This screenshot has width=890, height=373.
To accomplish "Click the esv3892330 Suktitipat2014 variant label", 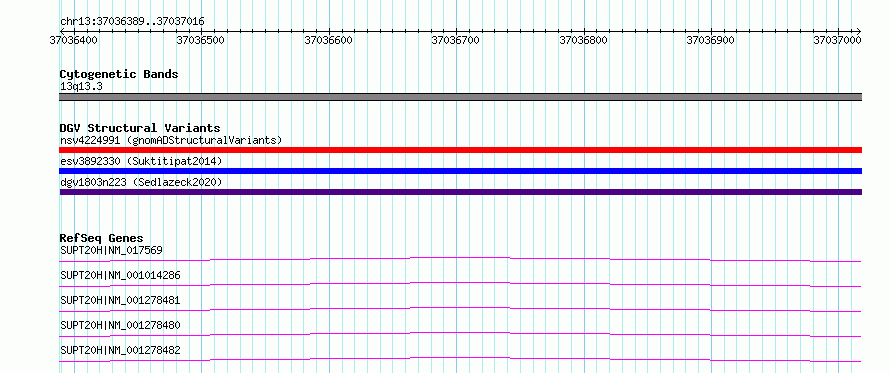I will pos(141,161).
